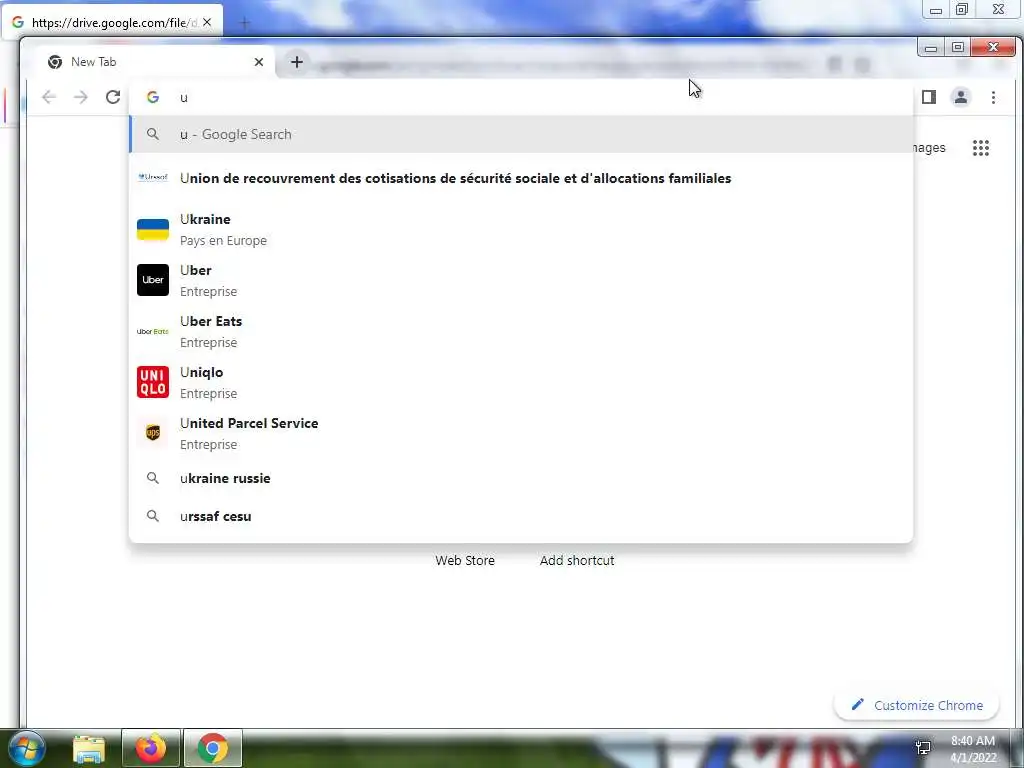
Task: Select 'urssaf cesu' search suggestion
Action: coord(521,516)
